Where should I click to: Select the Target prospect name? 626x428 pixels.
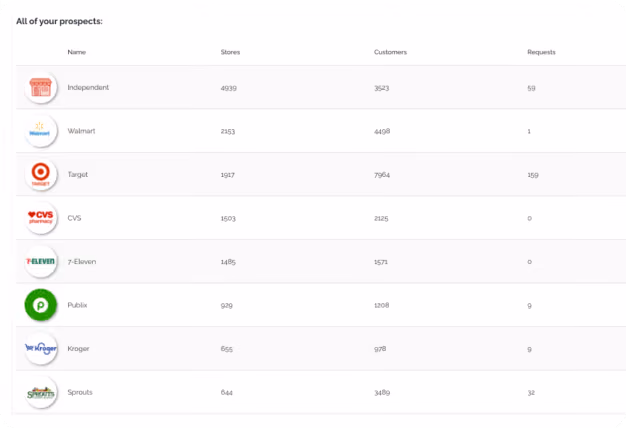(78, 174)
